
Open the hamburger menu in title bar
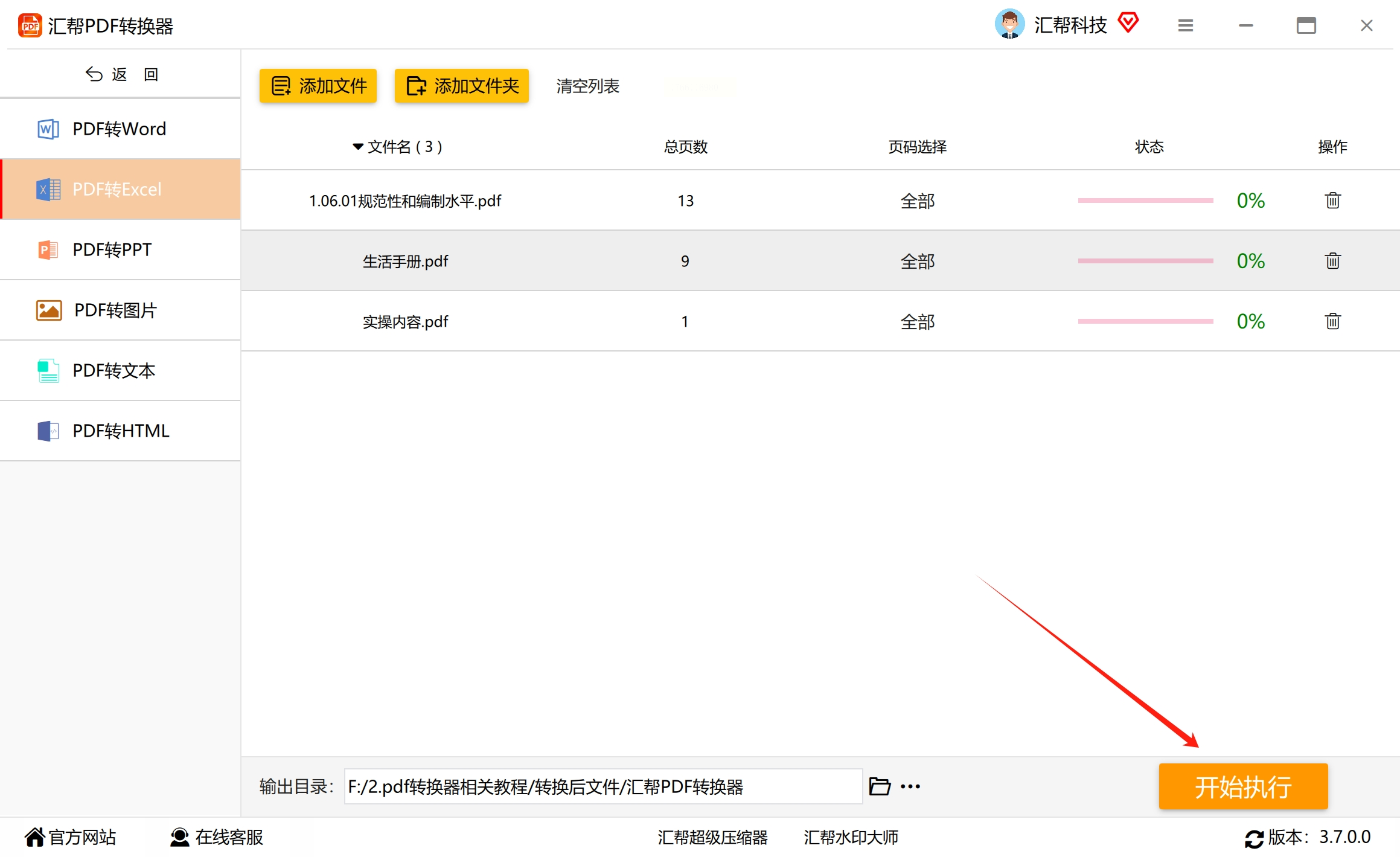[1185, 25]
